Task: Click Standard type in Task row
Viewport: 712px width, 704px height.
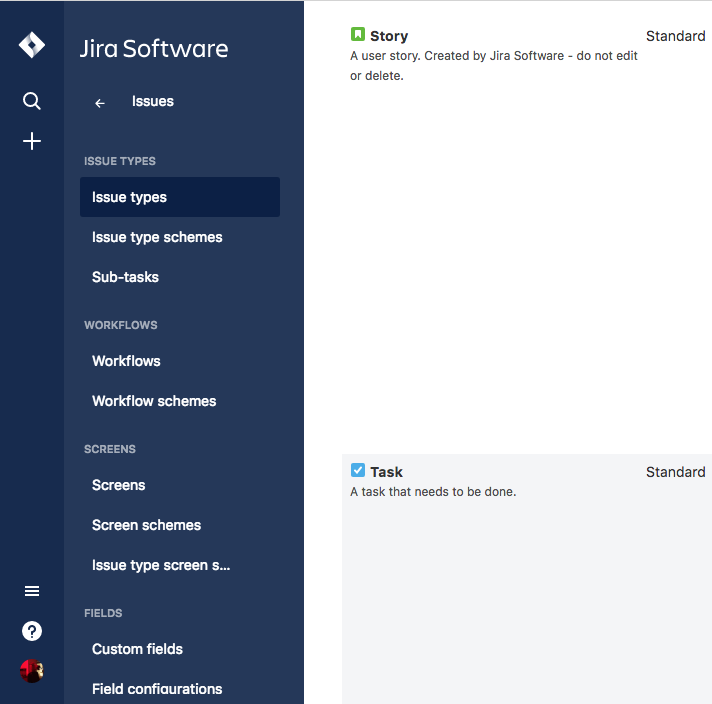Action: 676,472
